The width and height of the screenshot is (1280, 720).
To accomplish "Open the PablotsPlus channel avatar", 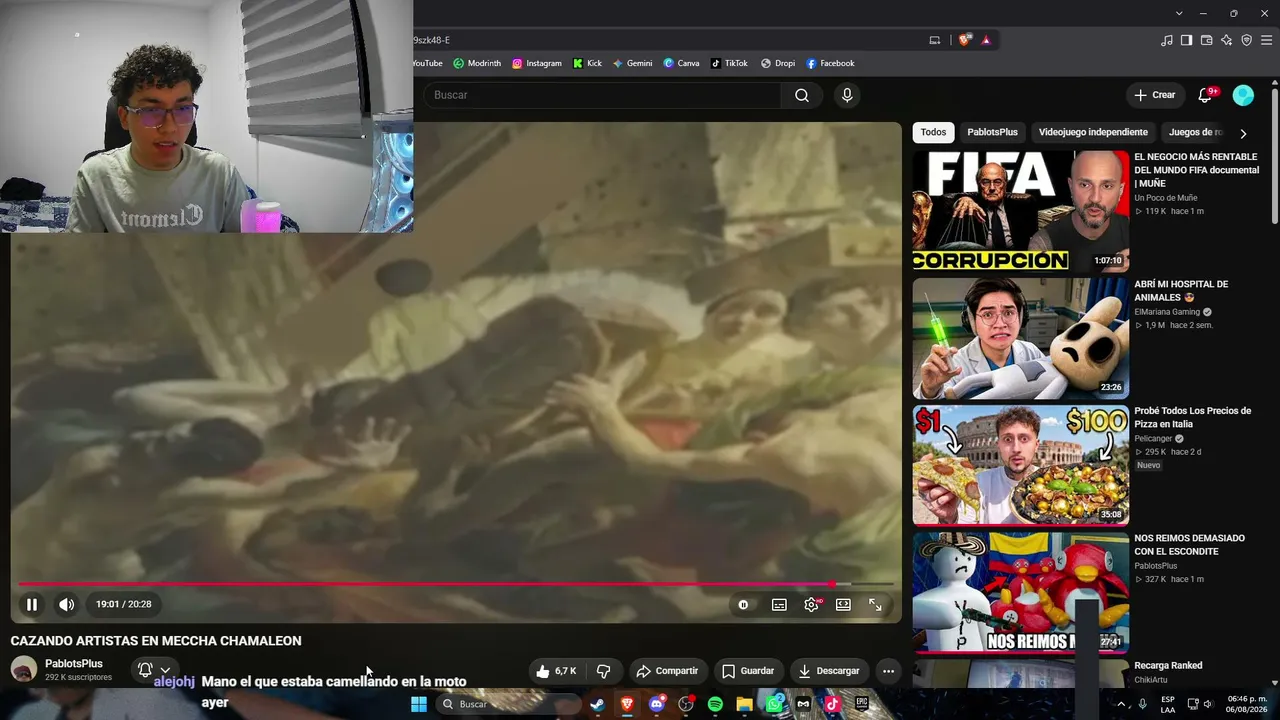I will point(24,669).
